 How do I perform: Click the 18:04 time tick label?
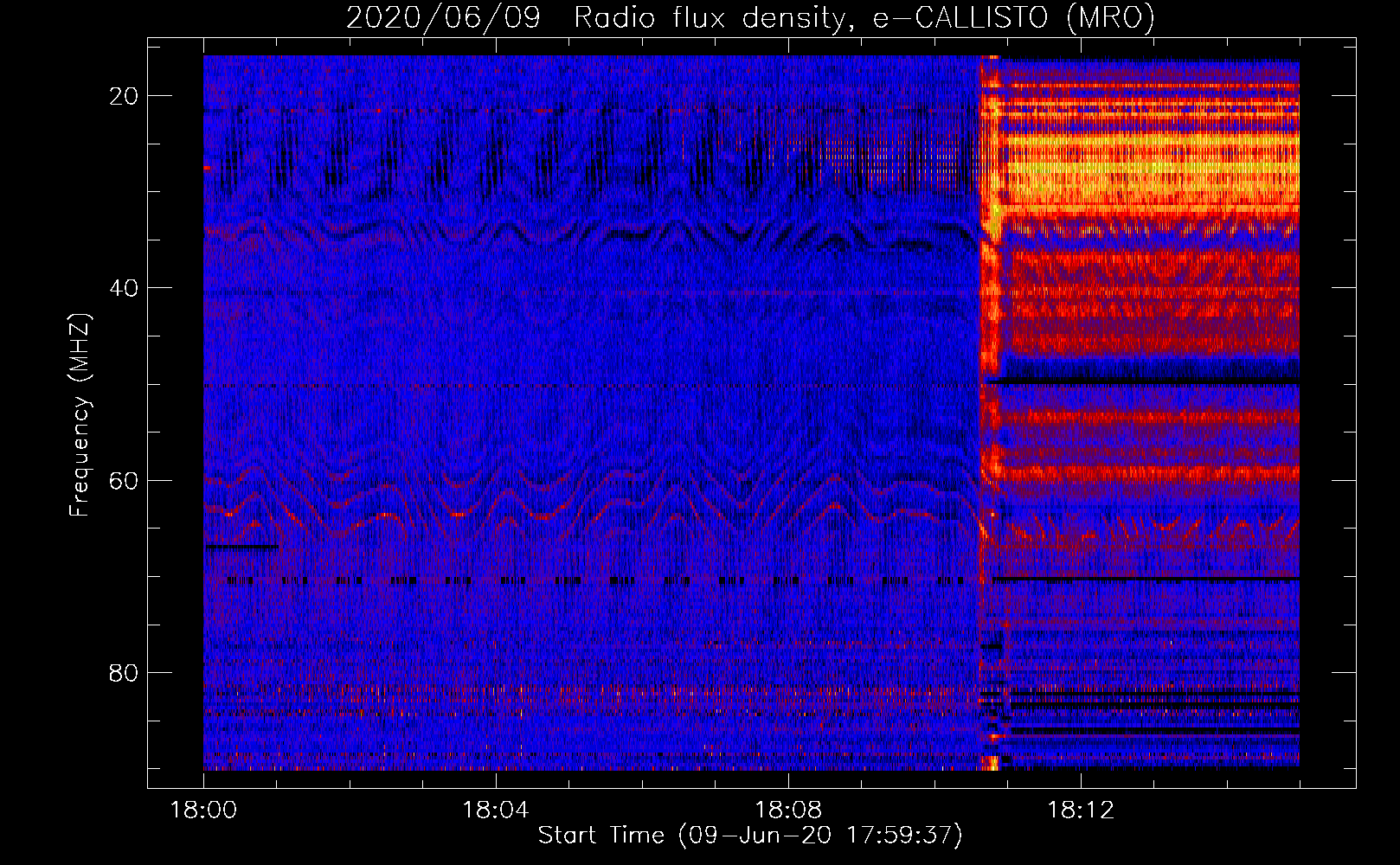496,811
